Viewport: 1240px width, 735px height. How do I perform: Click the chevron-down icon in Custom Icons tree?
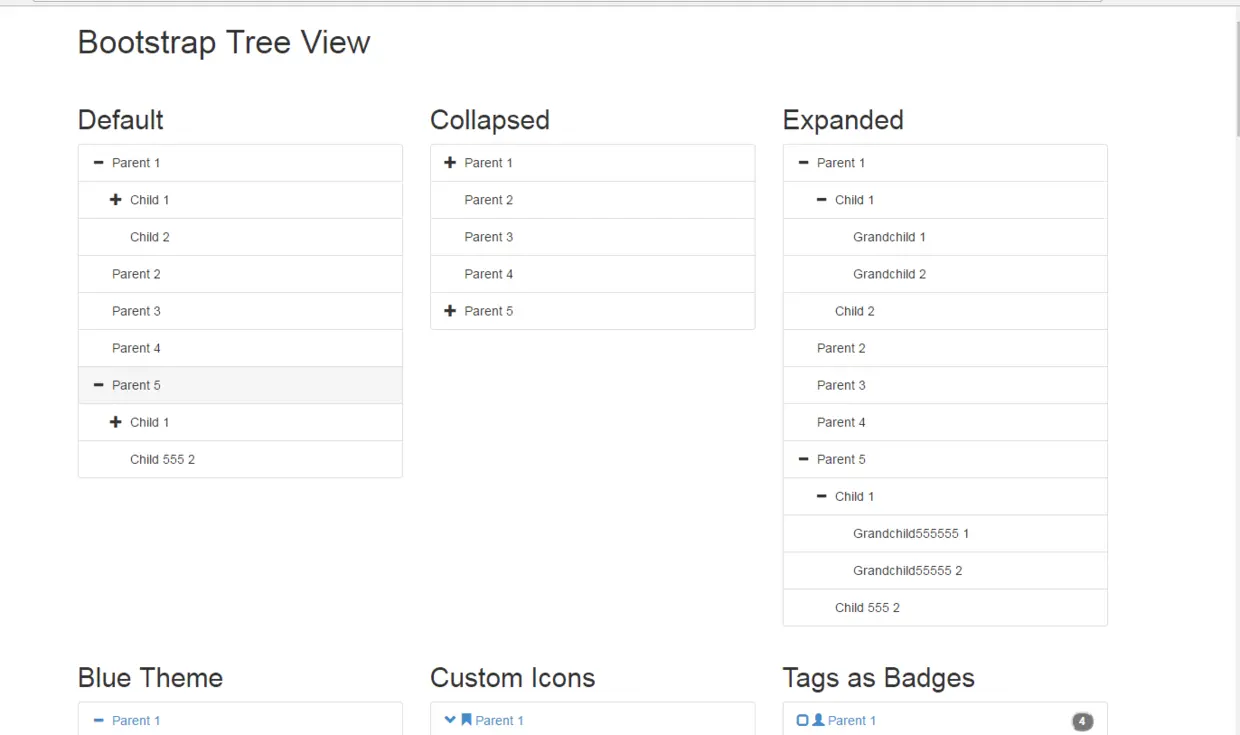tap(450, 720)
